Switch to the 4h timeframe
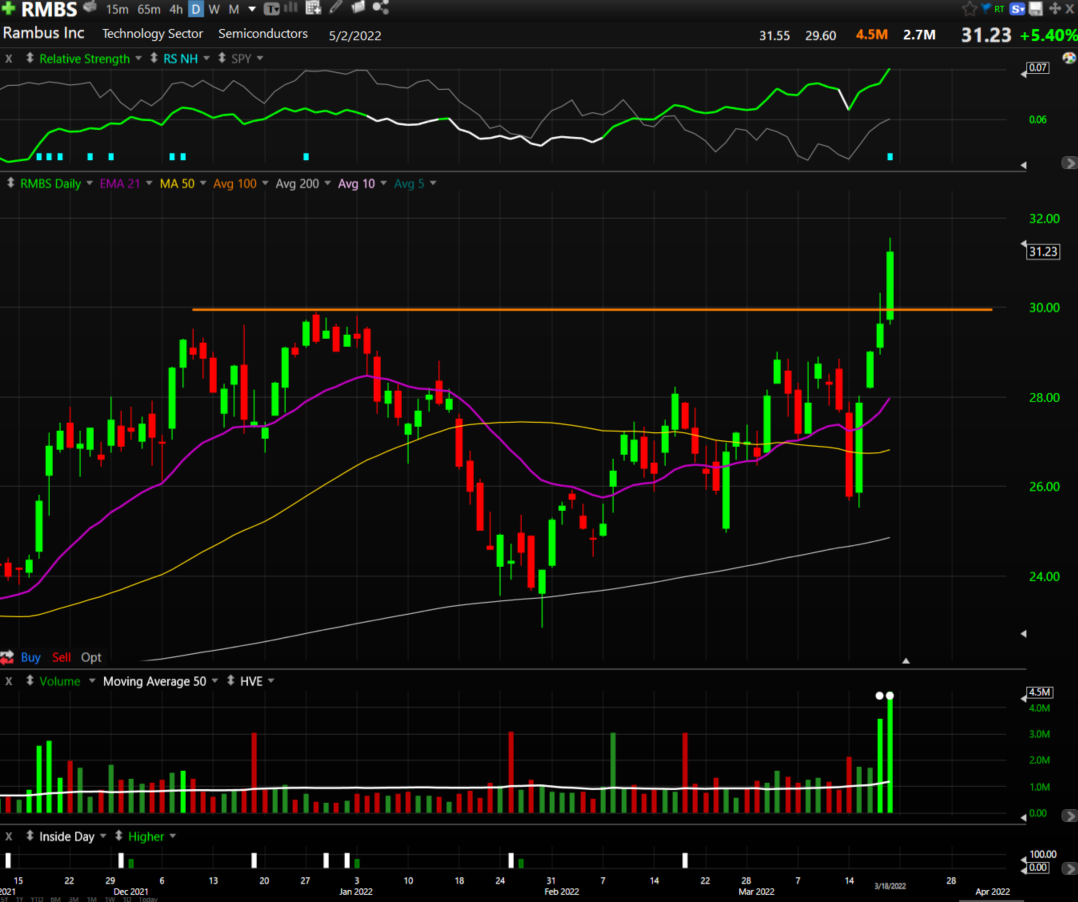 coord(176,9)
